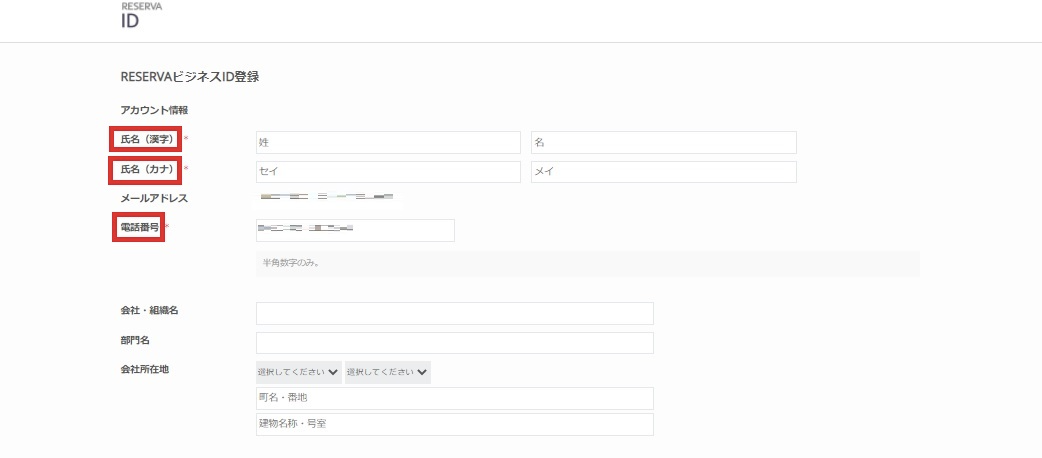Click the セイ katakana surname field
The image size is (1042, 458).
[388, 172]
